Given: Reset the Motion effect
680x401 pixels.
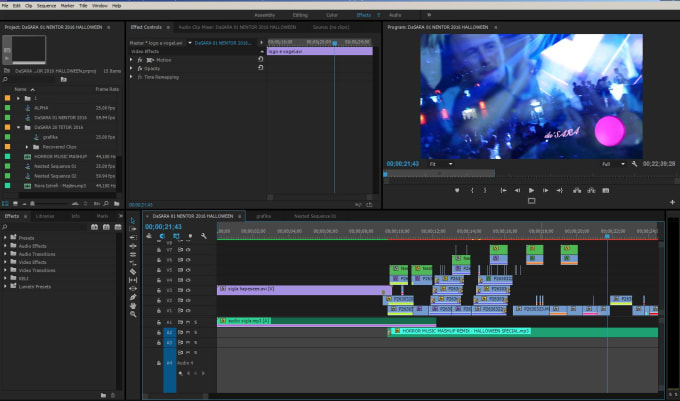Looking at the screenshot, I should (261, 59).
